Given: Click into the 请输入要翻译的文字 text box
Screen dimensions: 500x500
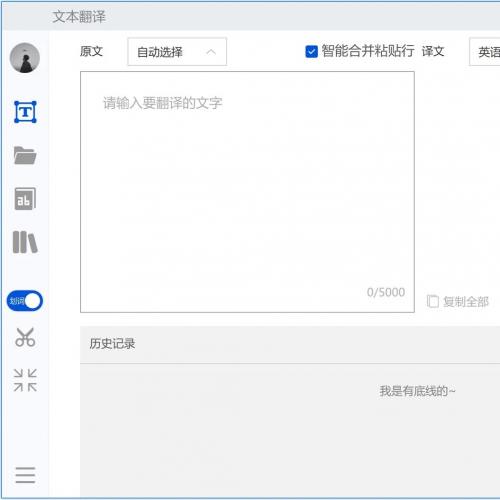Looking at the screenshot, I should point(247,192).
